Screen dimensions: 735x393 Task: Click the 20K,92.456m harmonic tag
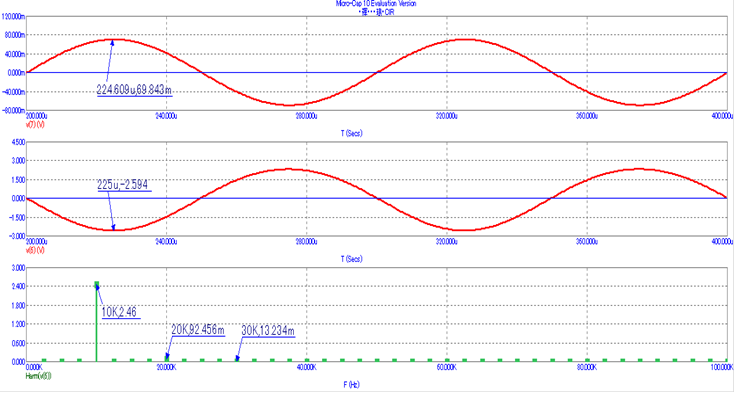tap(198, 330)
